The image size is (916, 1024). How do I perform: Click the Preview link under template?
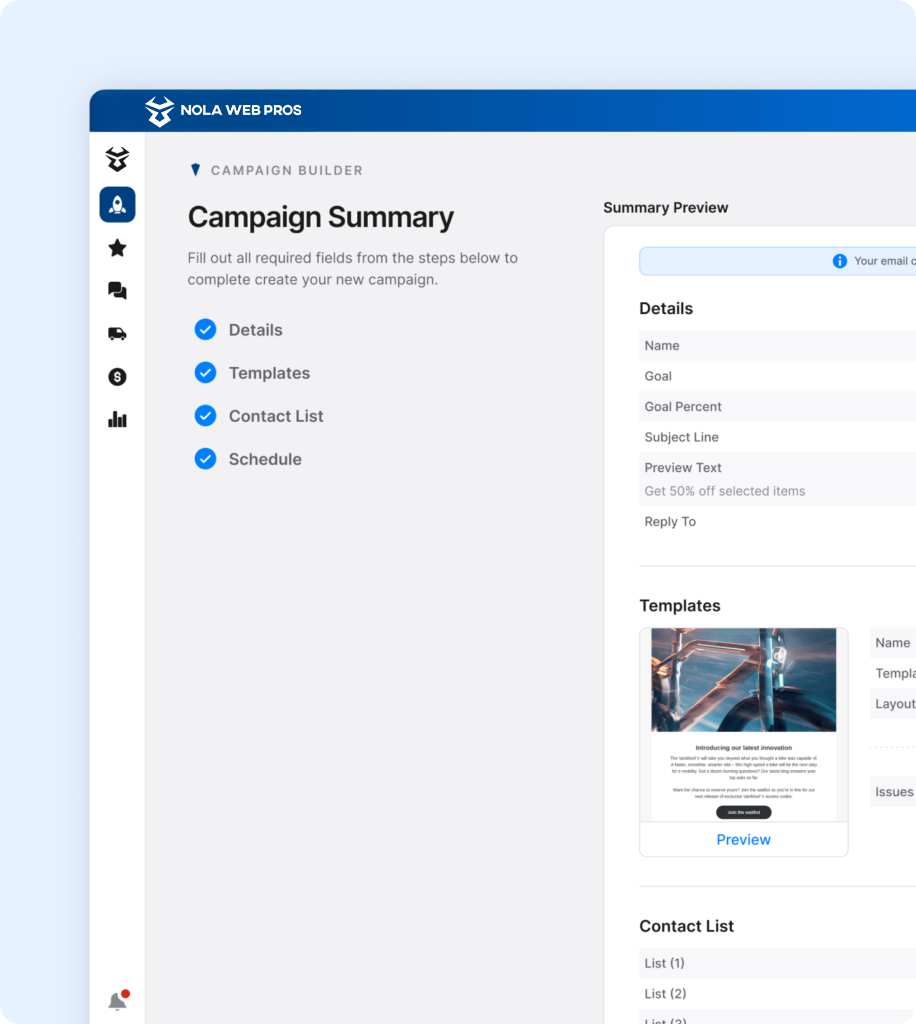(744, 840)
